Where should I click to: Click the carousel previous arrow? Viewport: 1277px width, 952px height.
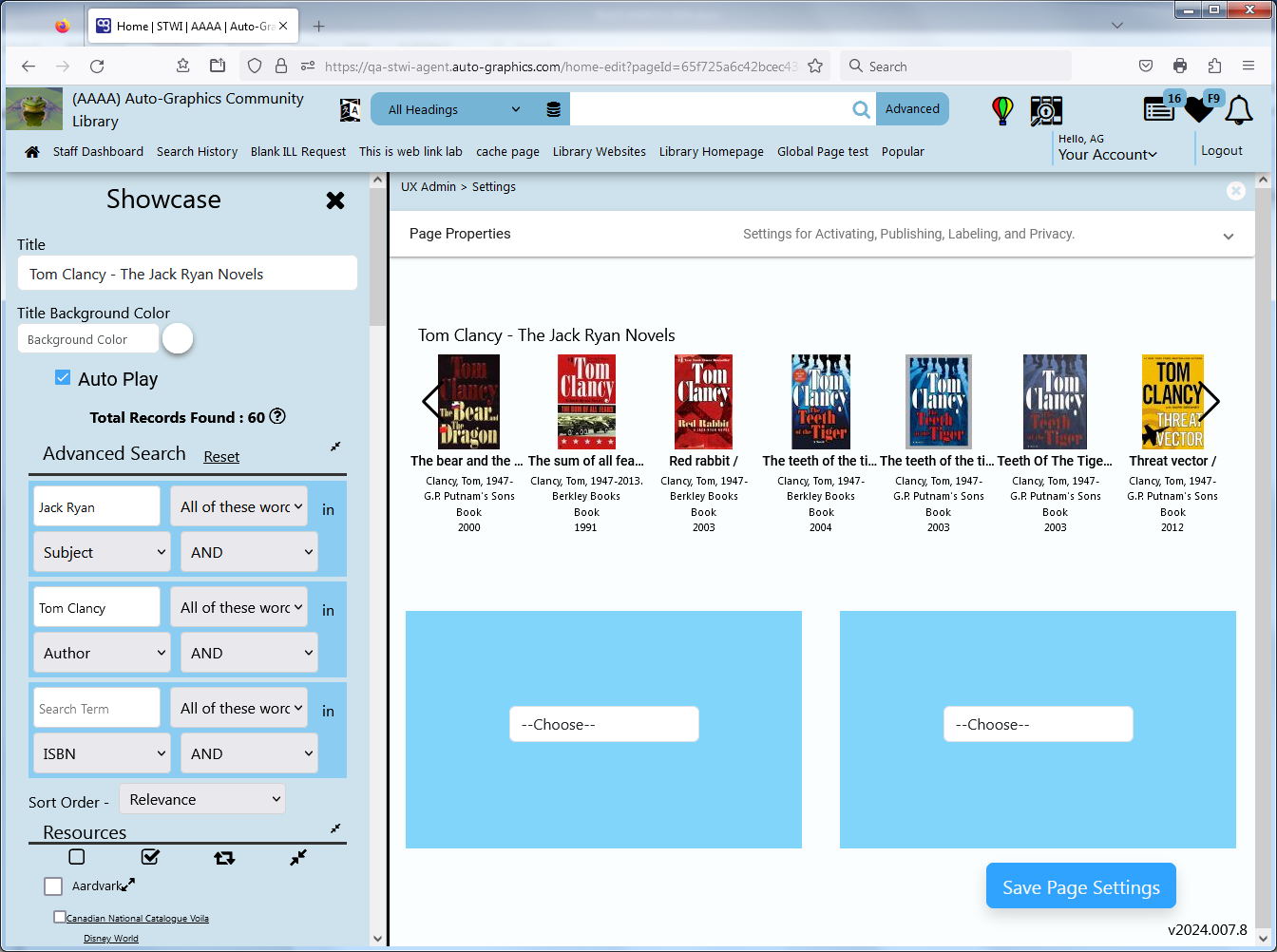click(430, 401)
